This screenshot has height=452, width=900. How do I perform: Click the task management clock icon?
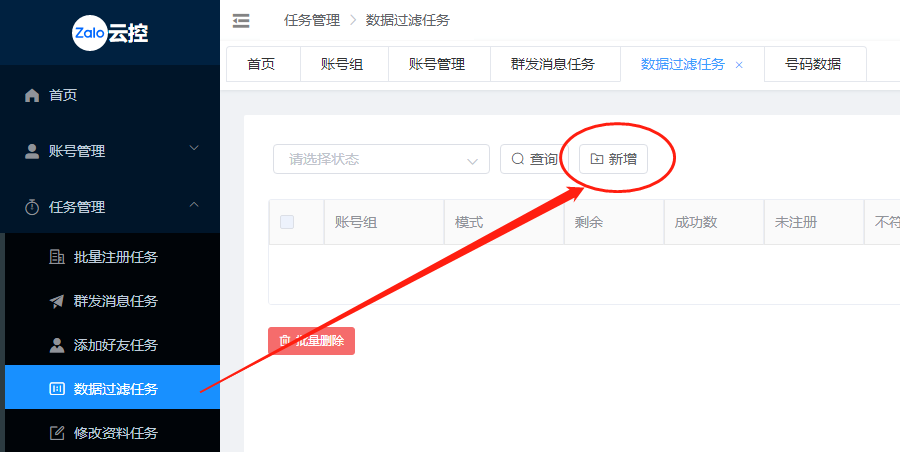click(x=32, y=207)
